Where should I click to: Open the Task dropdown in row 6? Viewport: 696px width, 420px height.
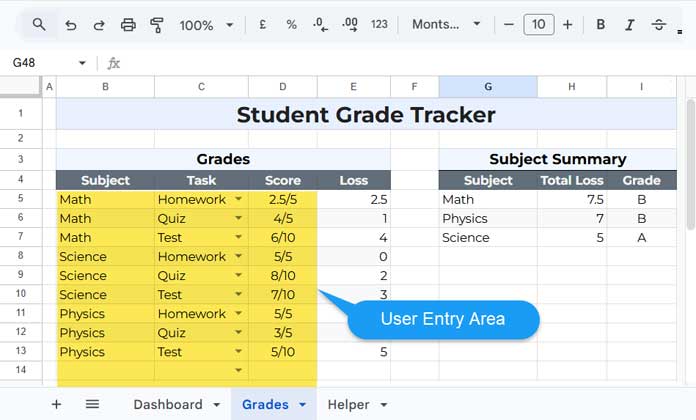(238, 218)
